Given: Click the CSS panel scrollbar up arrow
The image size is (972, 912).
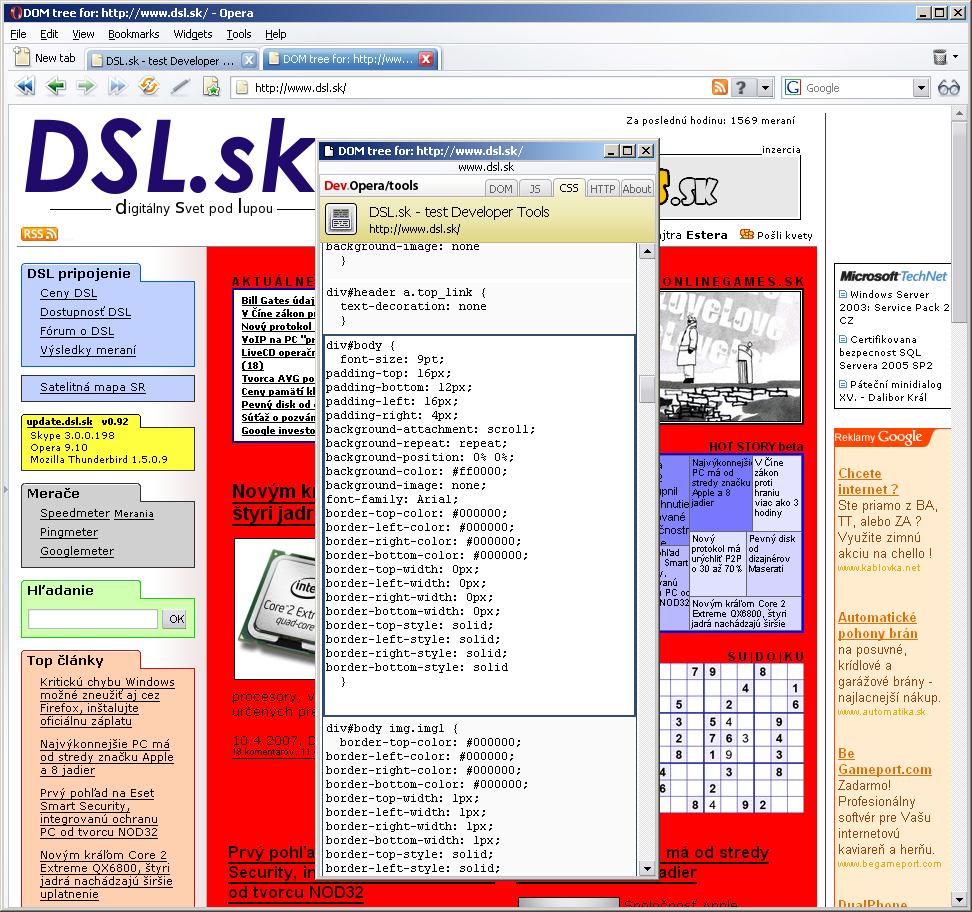Looking at the screenshot, I should click(x=647, y=251).
